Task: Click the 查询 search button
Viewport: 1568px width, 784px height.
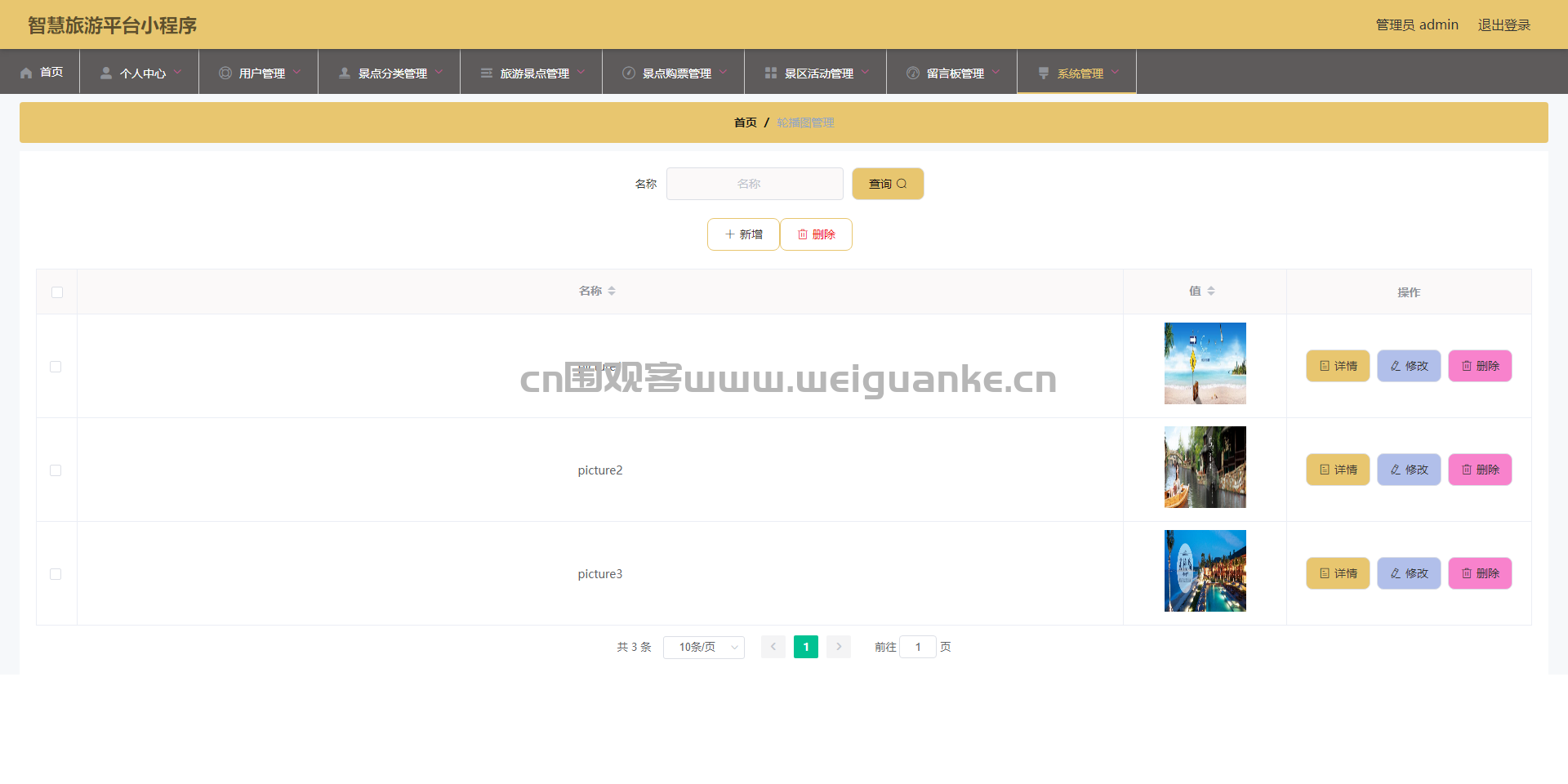Action: coord(888,184)
